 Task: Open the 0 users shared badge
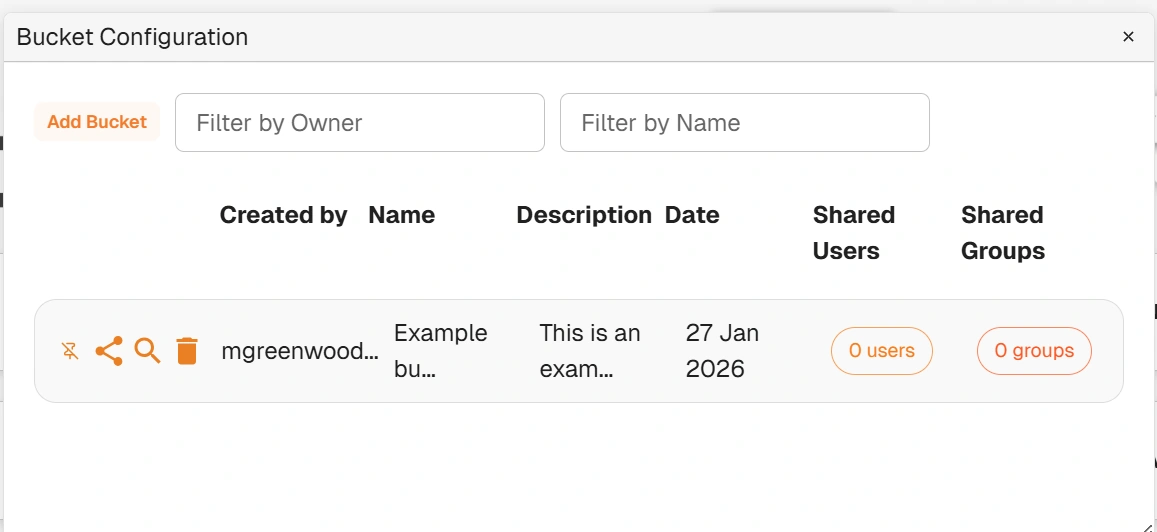(x=882, y=350)
